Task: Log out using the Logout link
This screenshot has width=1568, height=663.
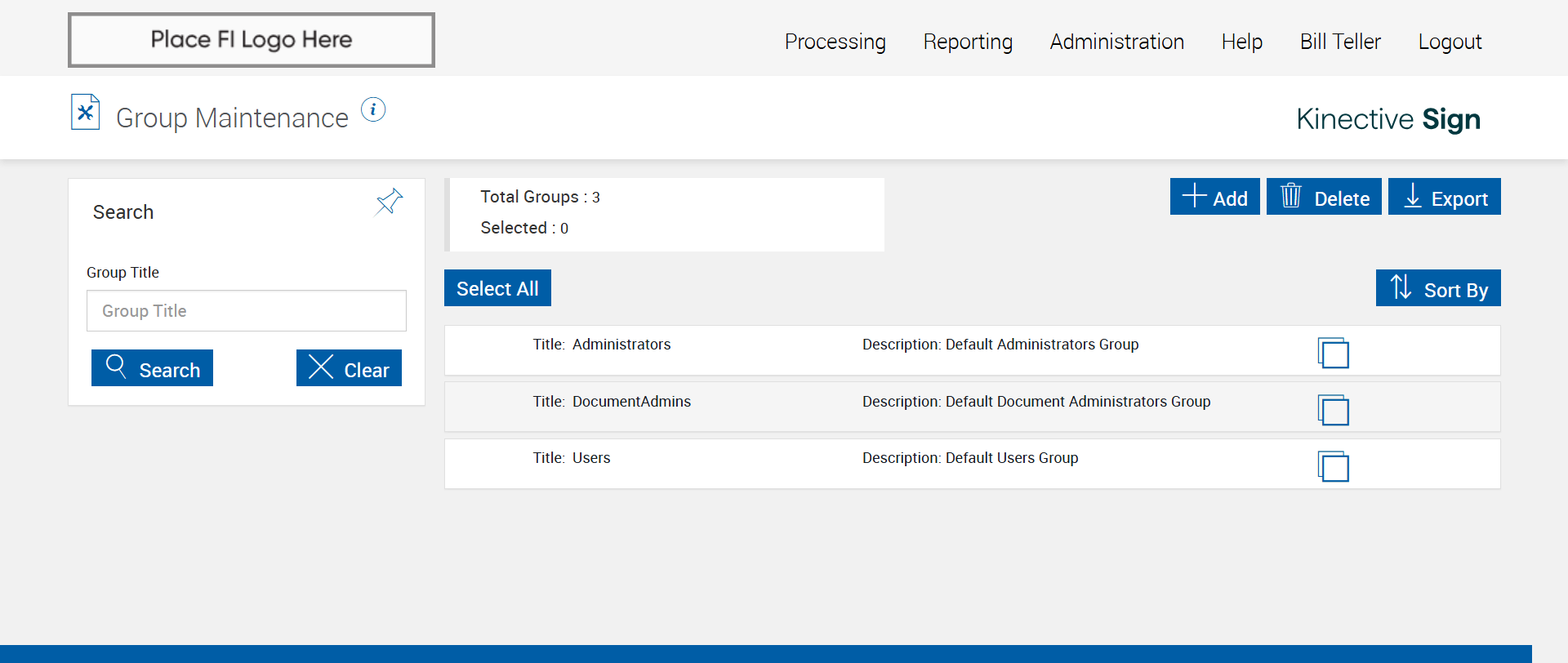Action: tap(1449, 42)
